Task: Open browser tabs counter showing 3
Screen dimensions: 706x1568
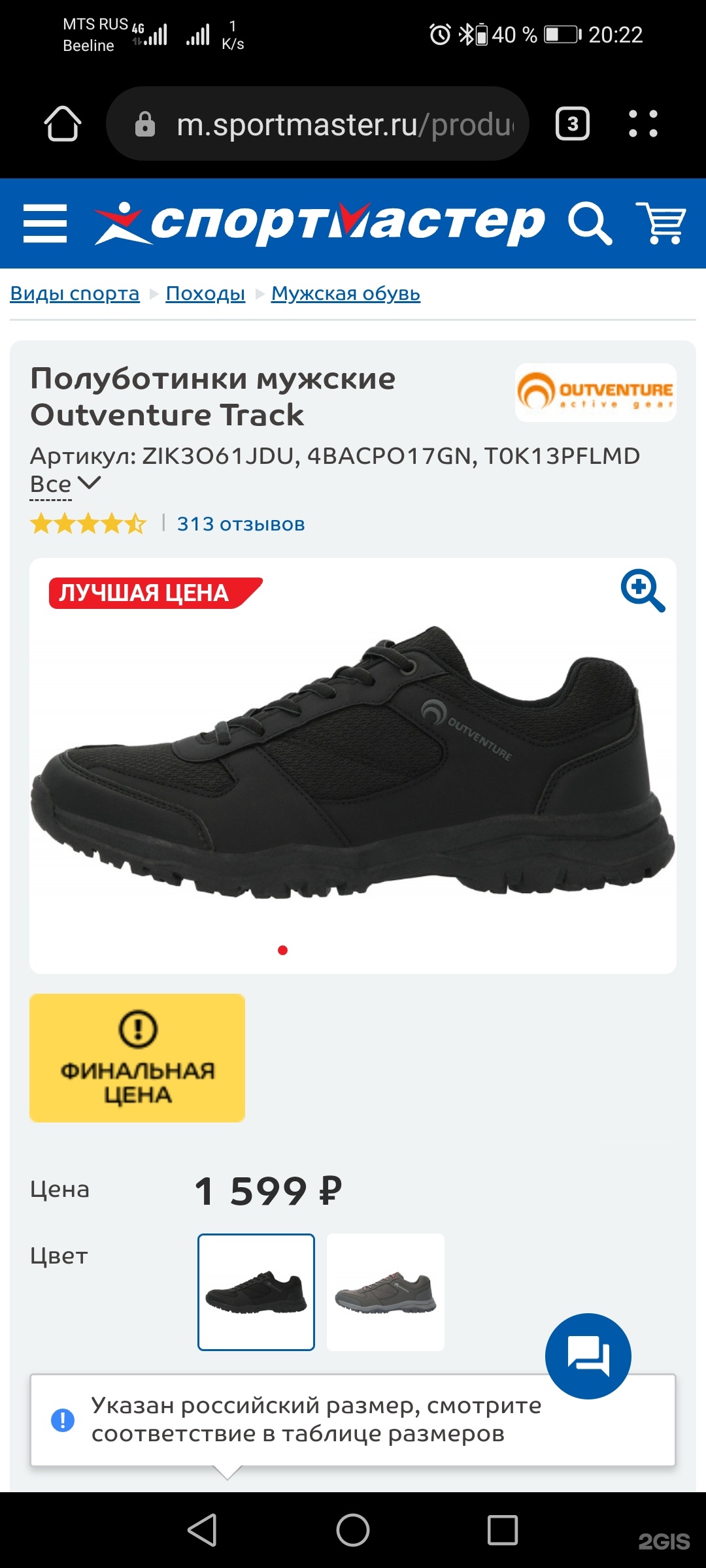Action: 573,123
